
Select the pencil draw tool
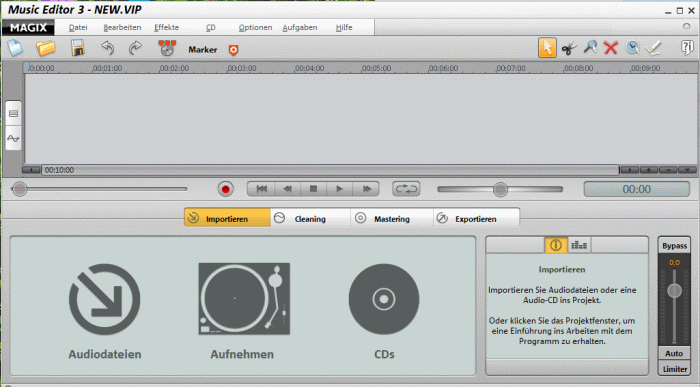(x=654, y=48)
